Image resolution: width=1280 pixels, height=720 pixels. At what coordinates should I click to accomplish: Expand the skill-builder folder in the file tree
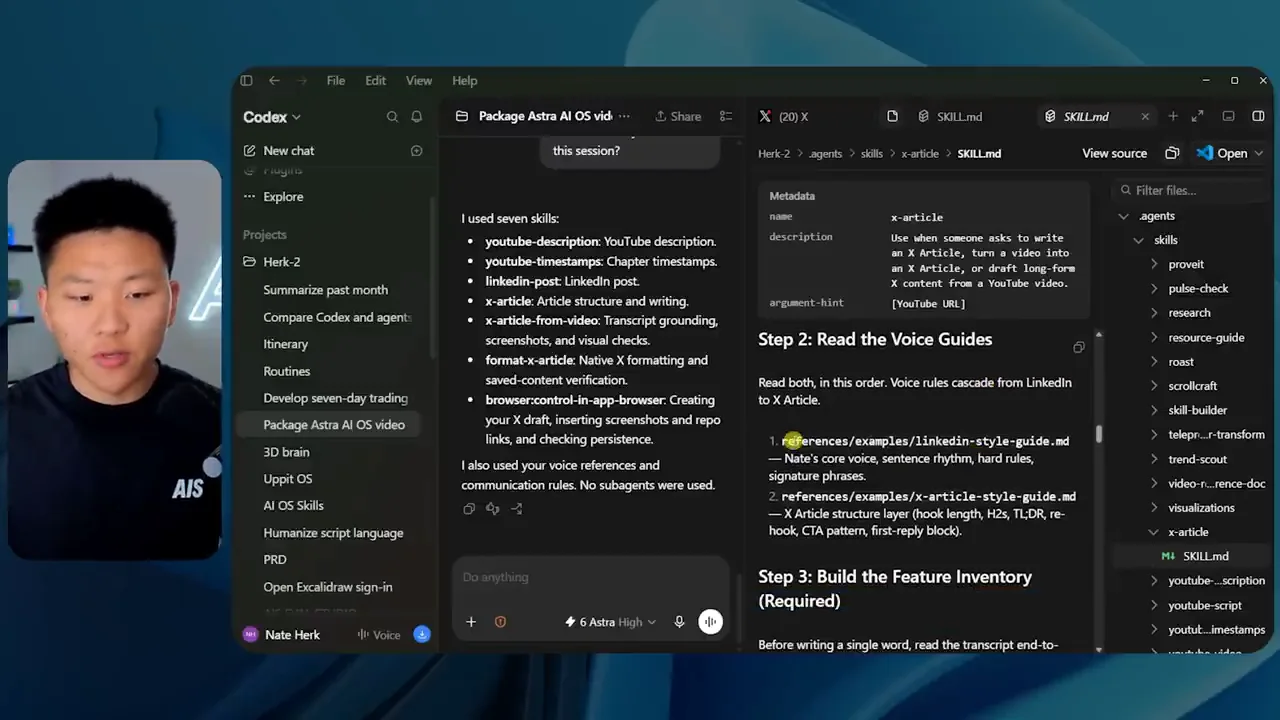tap(1154, 410)
